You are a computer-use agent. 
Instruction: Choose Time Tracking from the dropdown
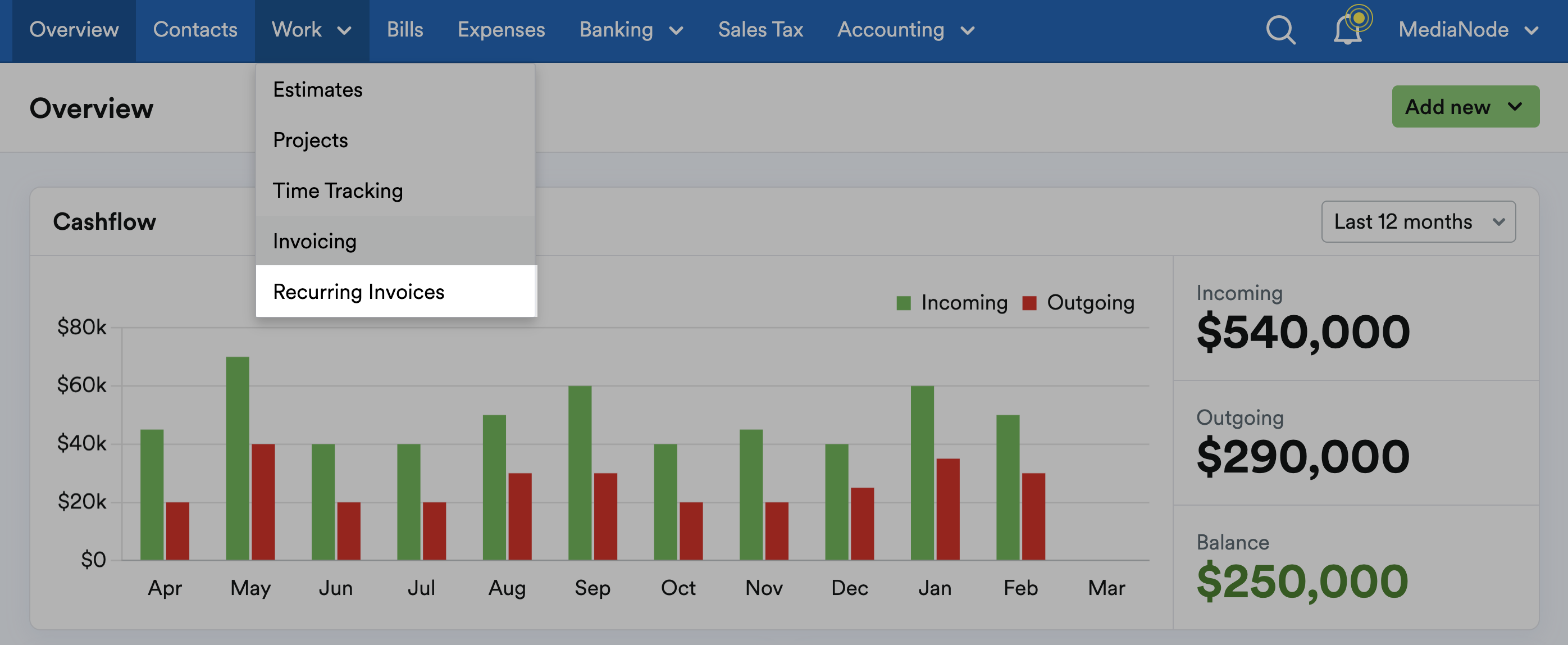pyautogui.click(x=338, y=190)
